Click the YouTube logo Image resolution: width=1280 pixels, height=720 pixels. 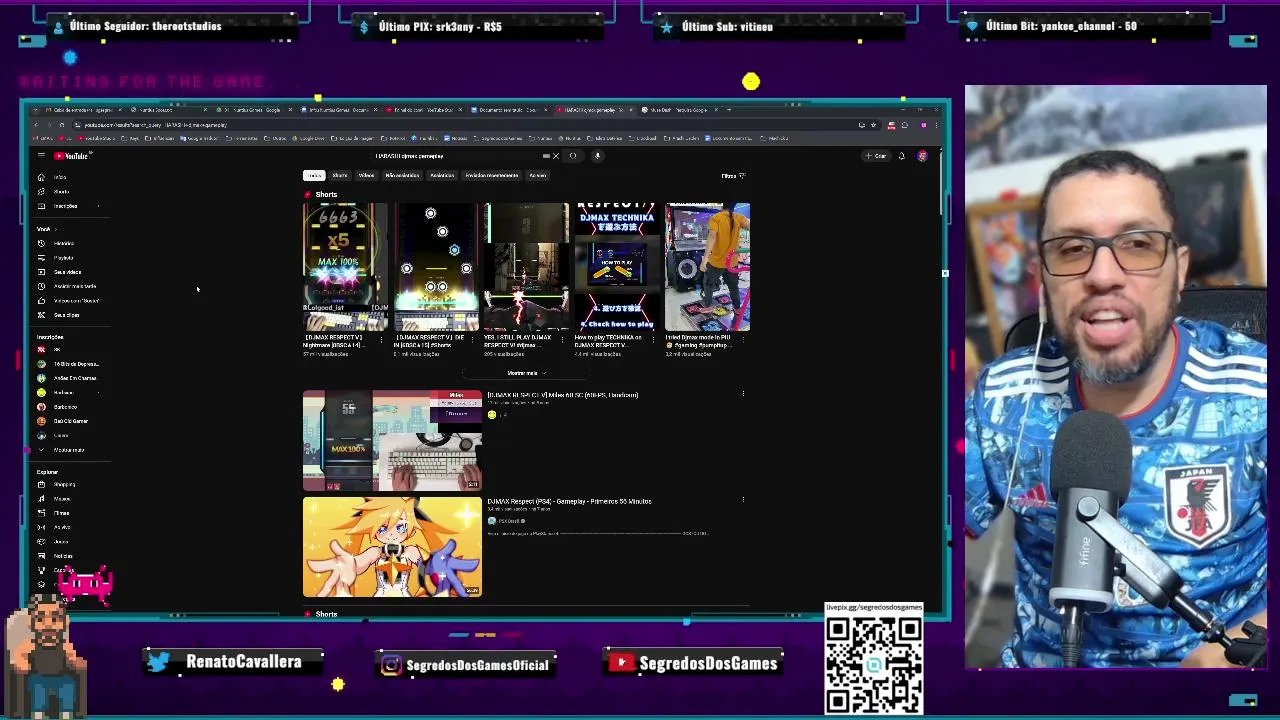click(x=74, y=156)
